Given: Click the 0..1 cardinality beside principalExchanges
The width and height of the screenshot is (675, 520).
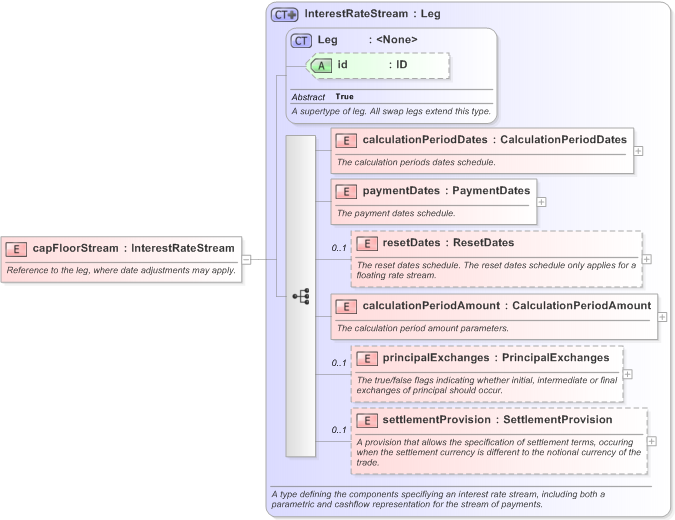Looking at the screenshot, I should [339, 363].
